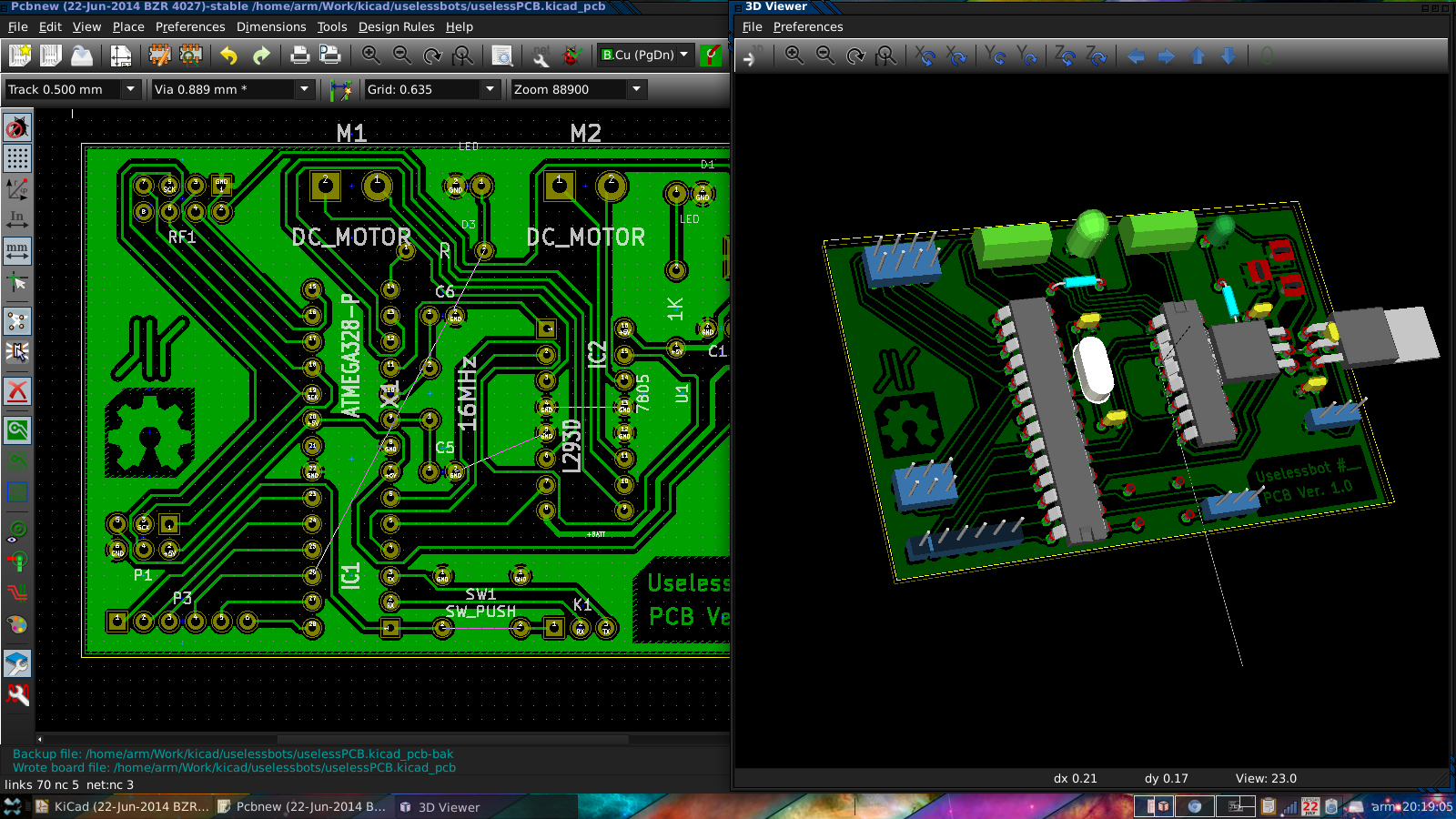Screen dimensions: 1456x819
Task: Open the Place menu
Action: (128, 26)
